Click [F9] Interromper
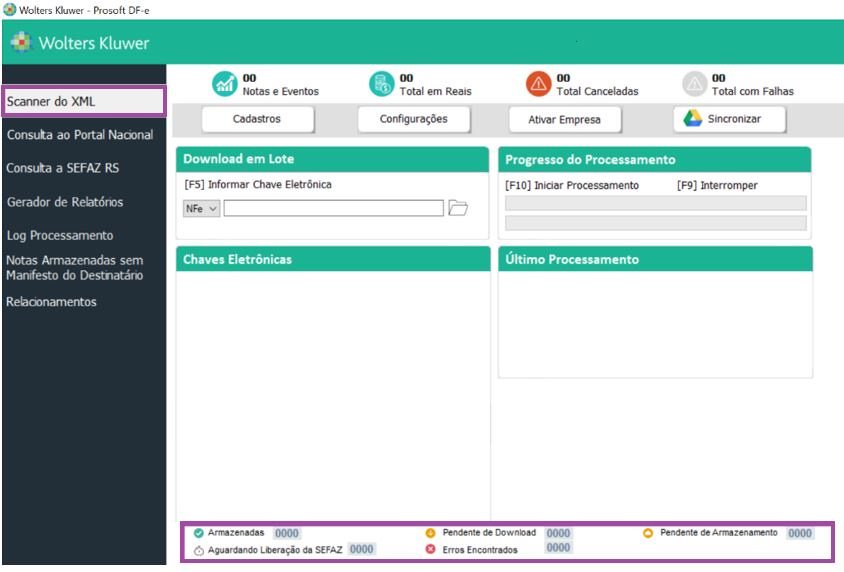The image size is (844, 572). (x=717, y=185)
